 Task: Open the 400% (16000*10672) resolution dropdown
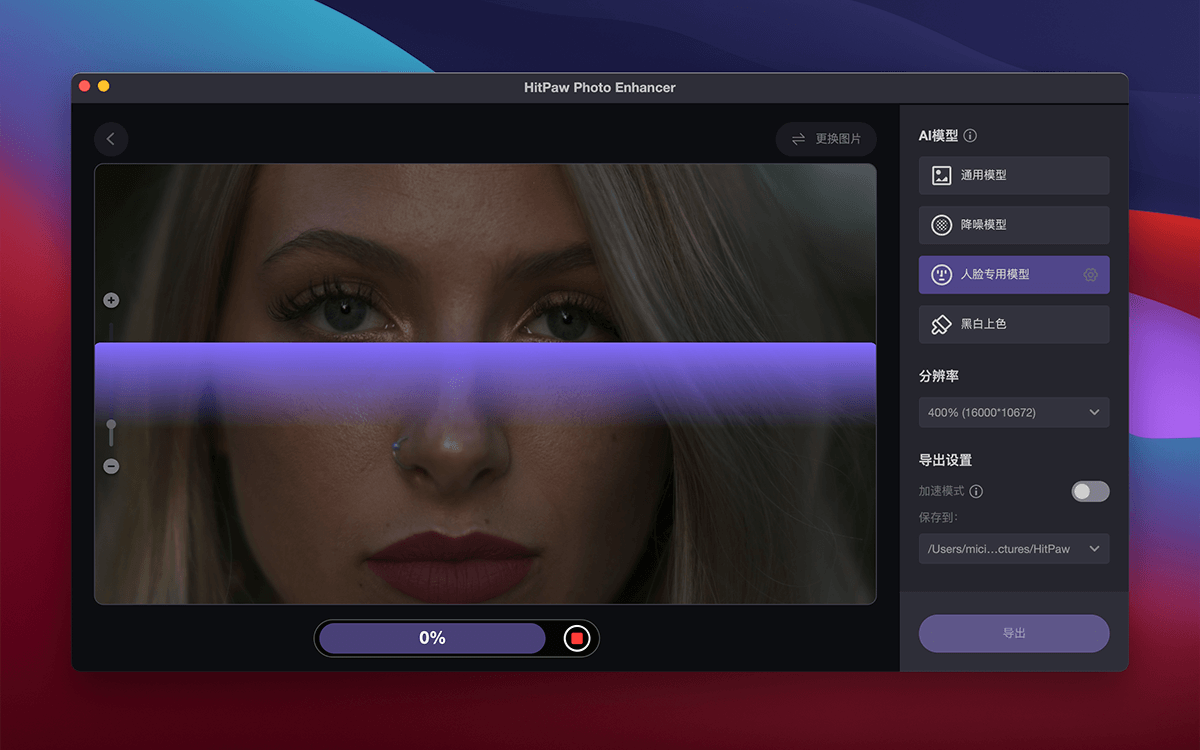[1014, 412]
